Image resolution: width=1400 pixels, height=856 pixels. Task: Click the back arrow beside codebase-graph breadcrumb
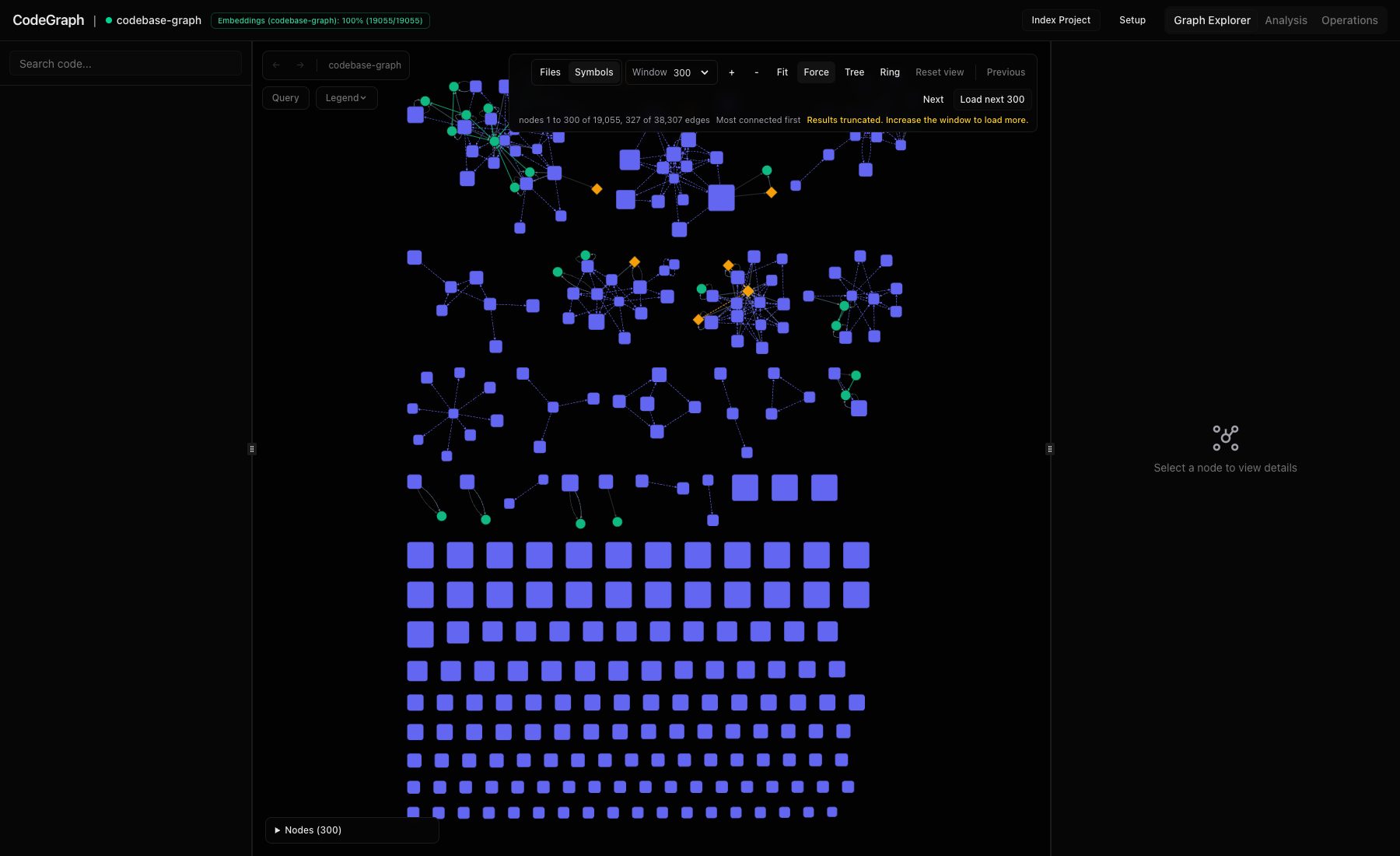tap(276, 65)
